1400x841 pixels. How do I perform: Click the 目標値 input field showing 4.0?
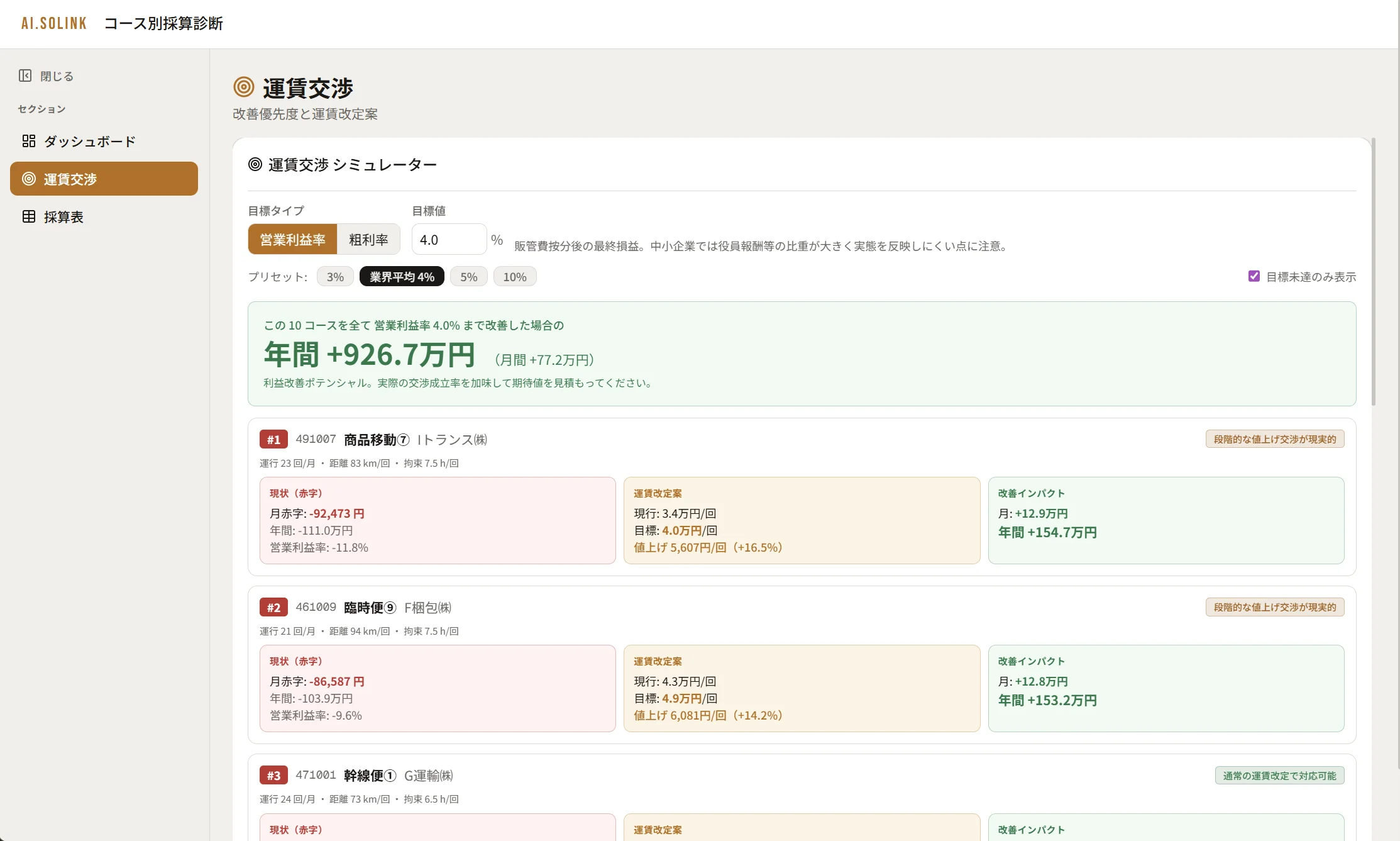click(x=449, y=240)
